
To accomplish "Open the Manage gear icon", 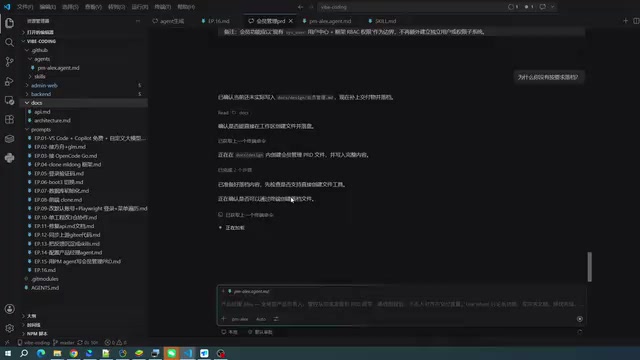I will [9, 328].
